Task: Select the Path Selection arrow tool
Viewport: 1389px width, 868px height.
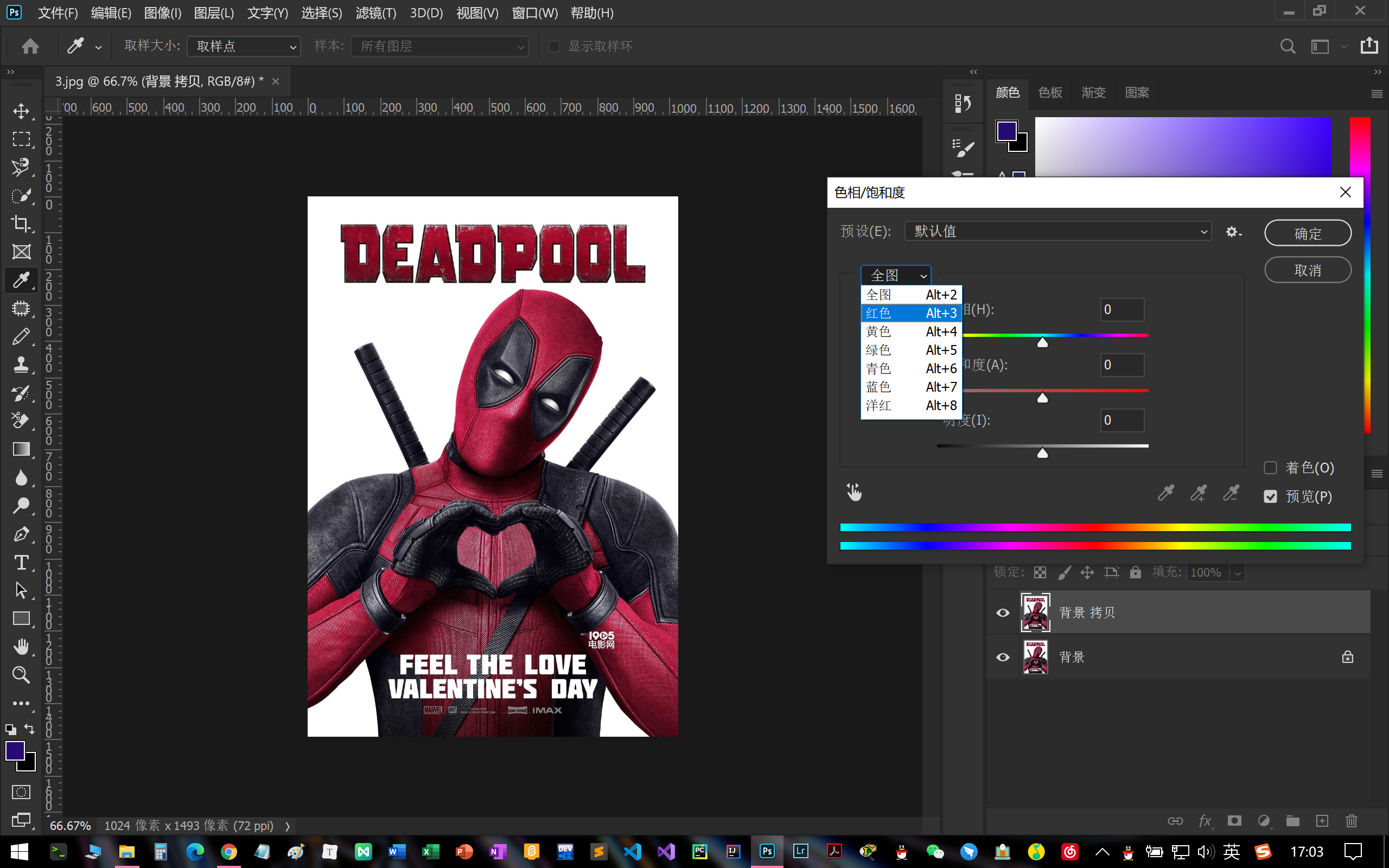Action: [x=21, y=590]
